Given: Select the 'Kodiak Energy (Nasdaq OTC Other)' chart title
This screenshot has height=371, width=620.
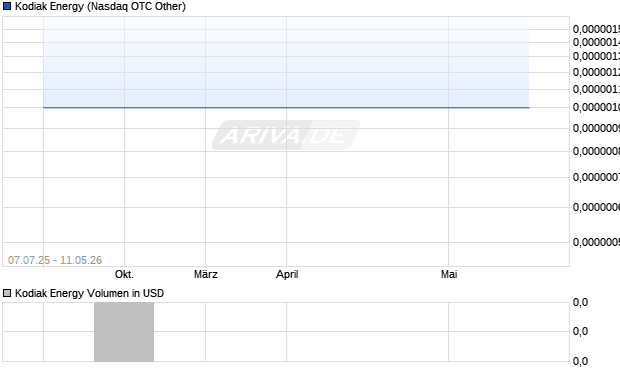Looking at the screenshot, I should click(100, 6).
